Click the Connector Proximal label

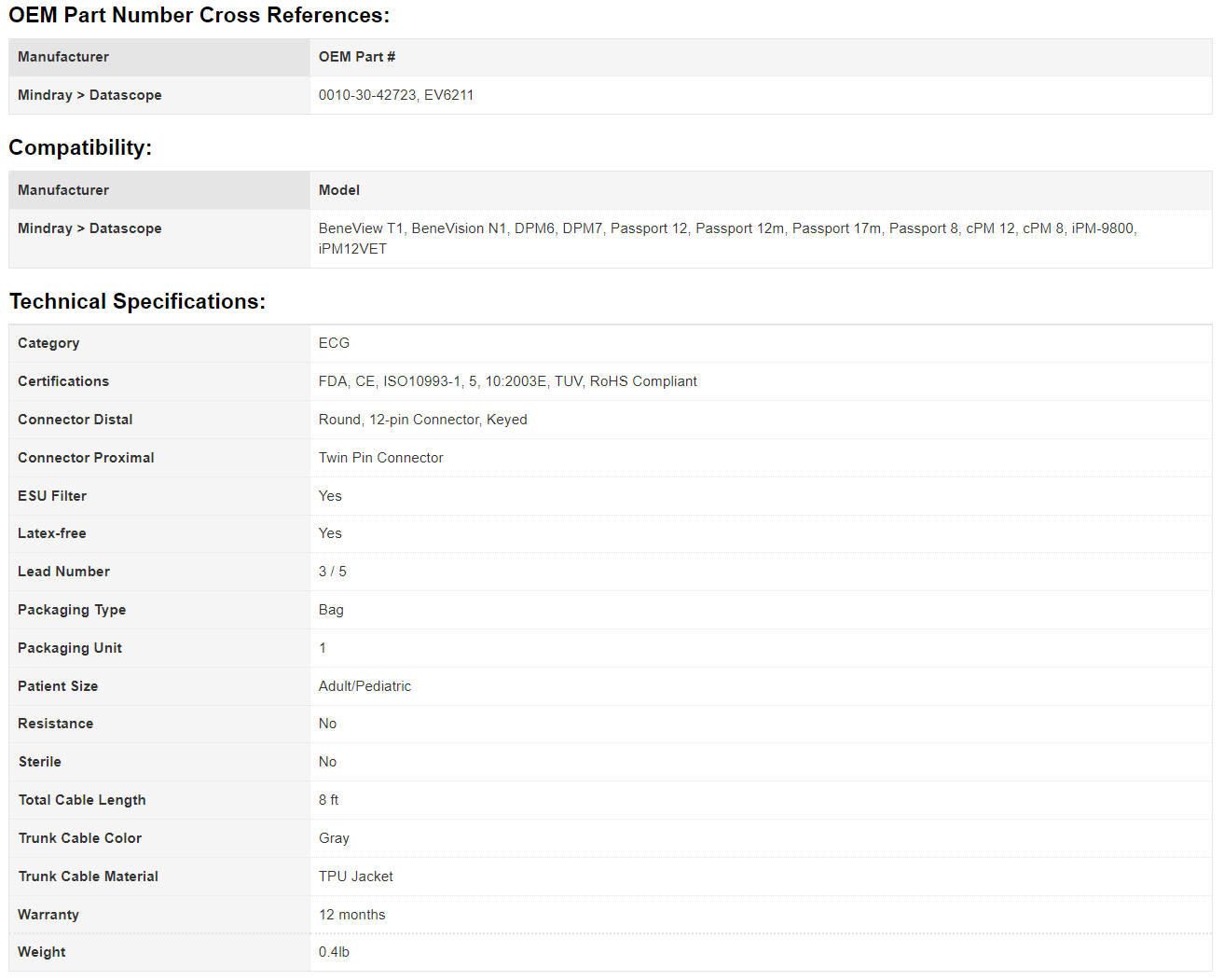(x=86, y=458)
